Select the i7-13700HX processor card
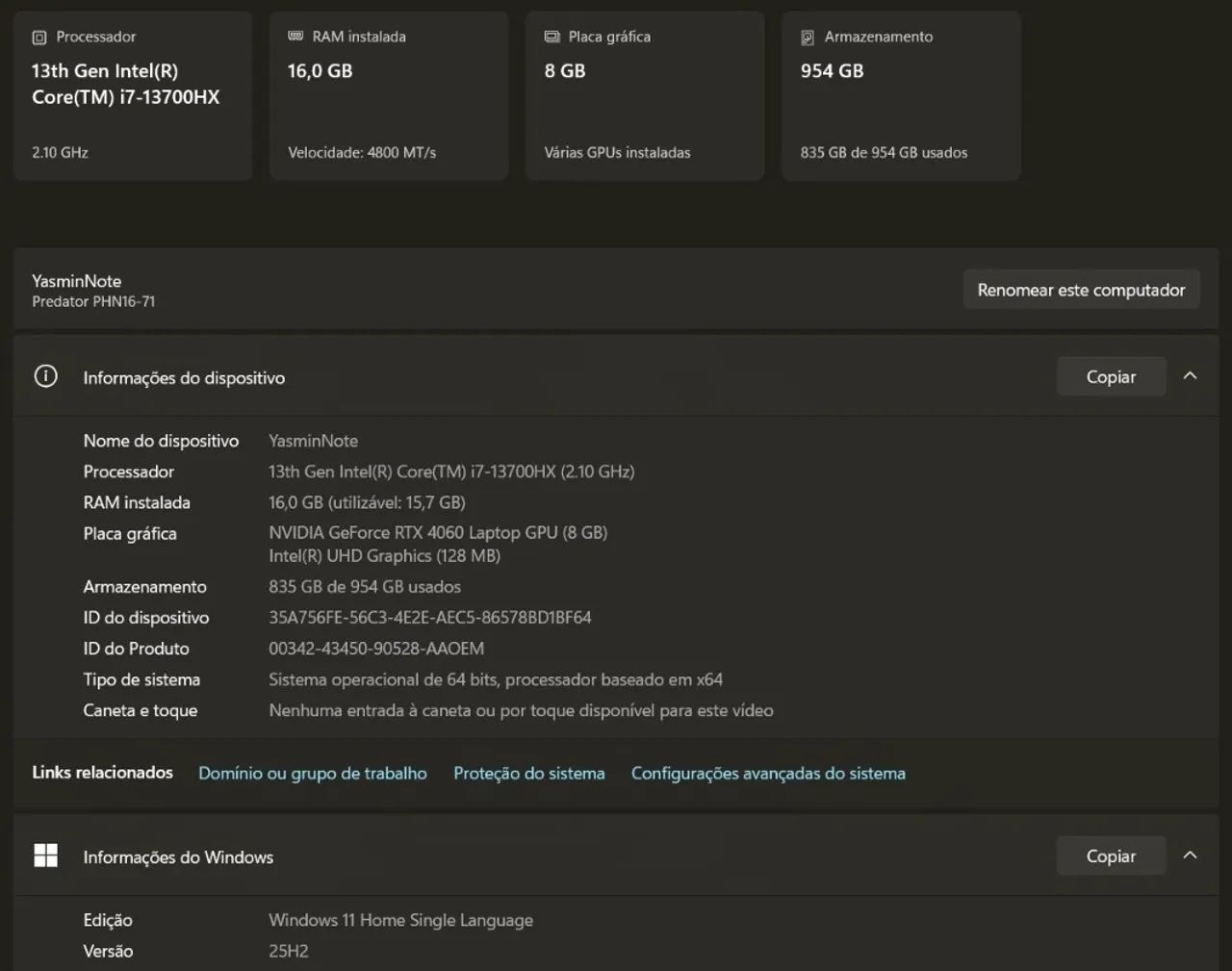1232x971 pixels. pyautogui.click(x=133, y=95)
